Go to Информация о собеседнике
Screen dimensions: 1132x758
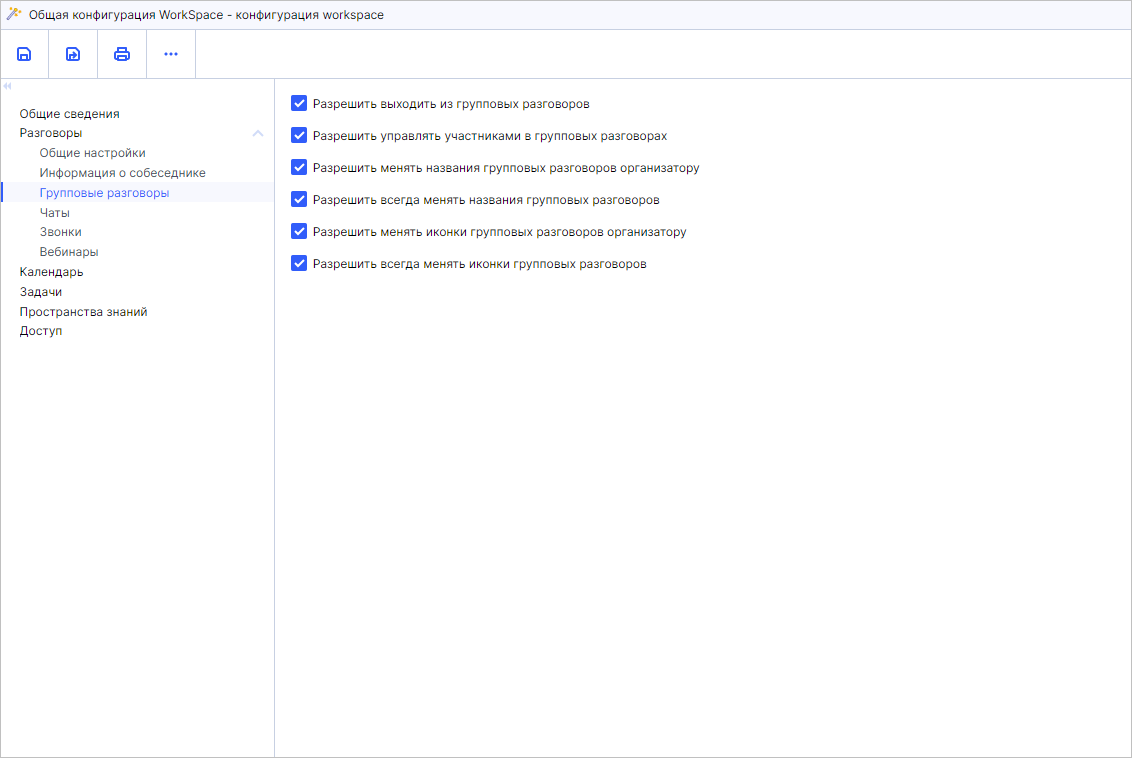coord(123,173)
